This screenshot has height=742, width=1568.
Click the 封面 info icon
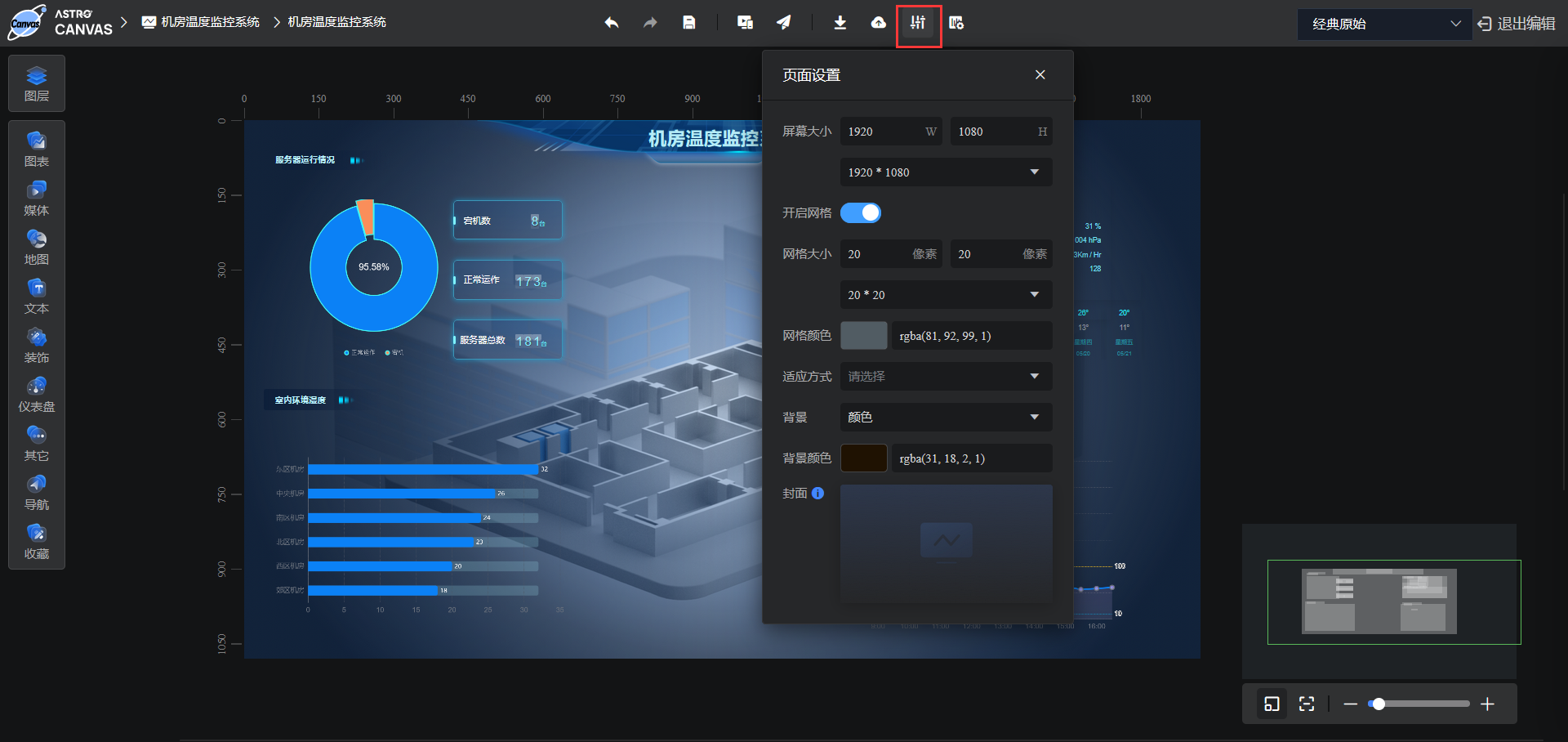pos(817,493)
